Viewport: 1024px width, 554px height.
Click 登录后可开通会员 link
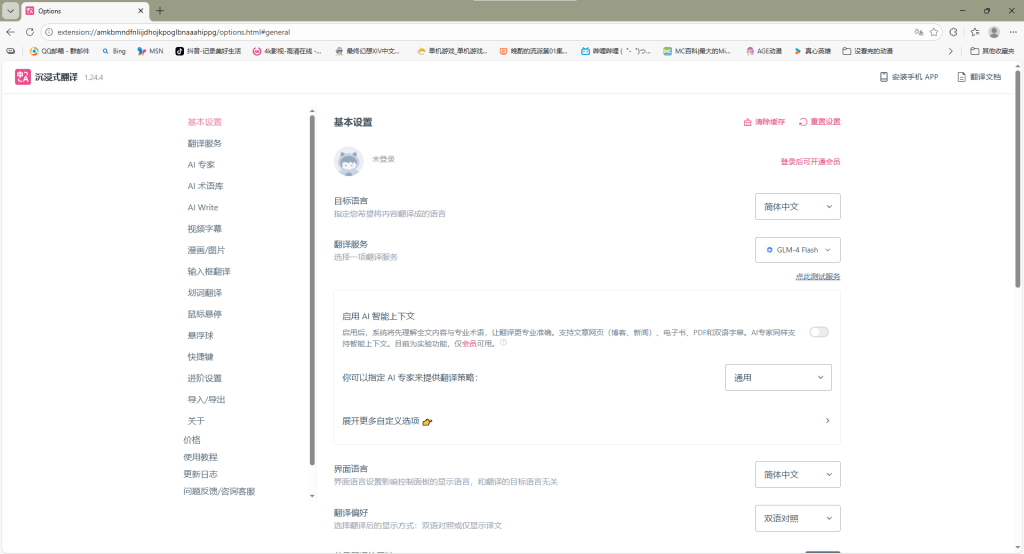click(810, 161)
